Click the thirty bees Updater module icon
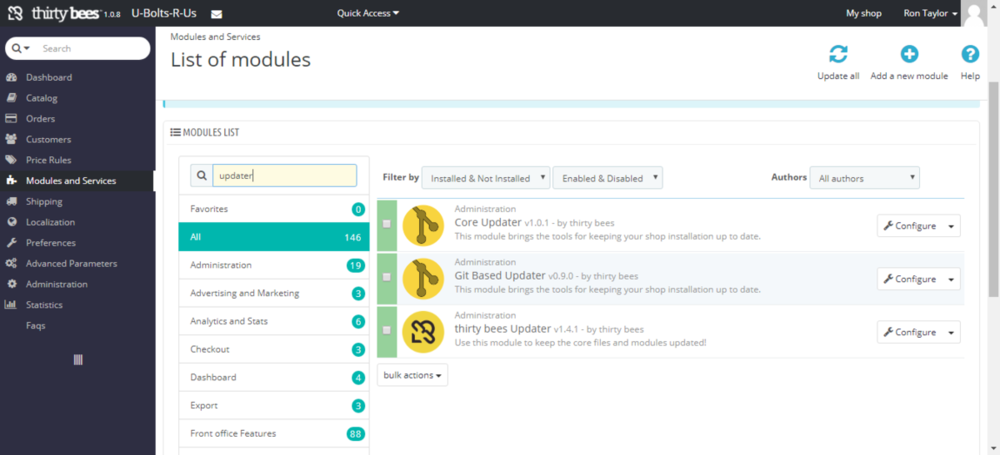Image resolution: width=1000 pixels, height=455 pixels. coord(422,331)
